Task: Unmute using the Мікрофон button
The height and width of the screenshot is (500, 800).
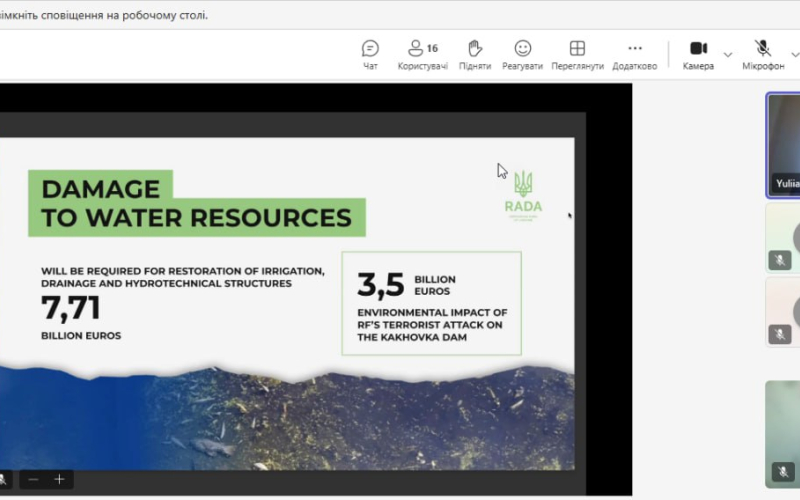Action: (763, 55)
